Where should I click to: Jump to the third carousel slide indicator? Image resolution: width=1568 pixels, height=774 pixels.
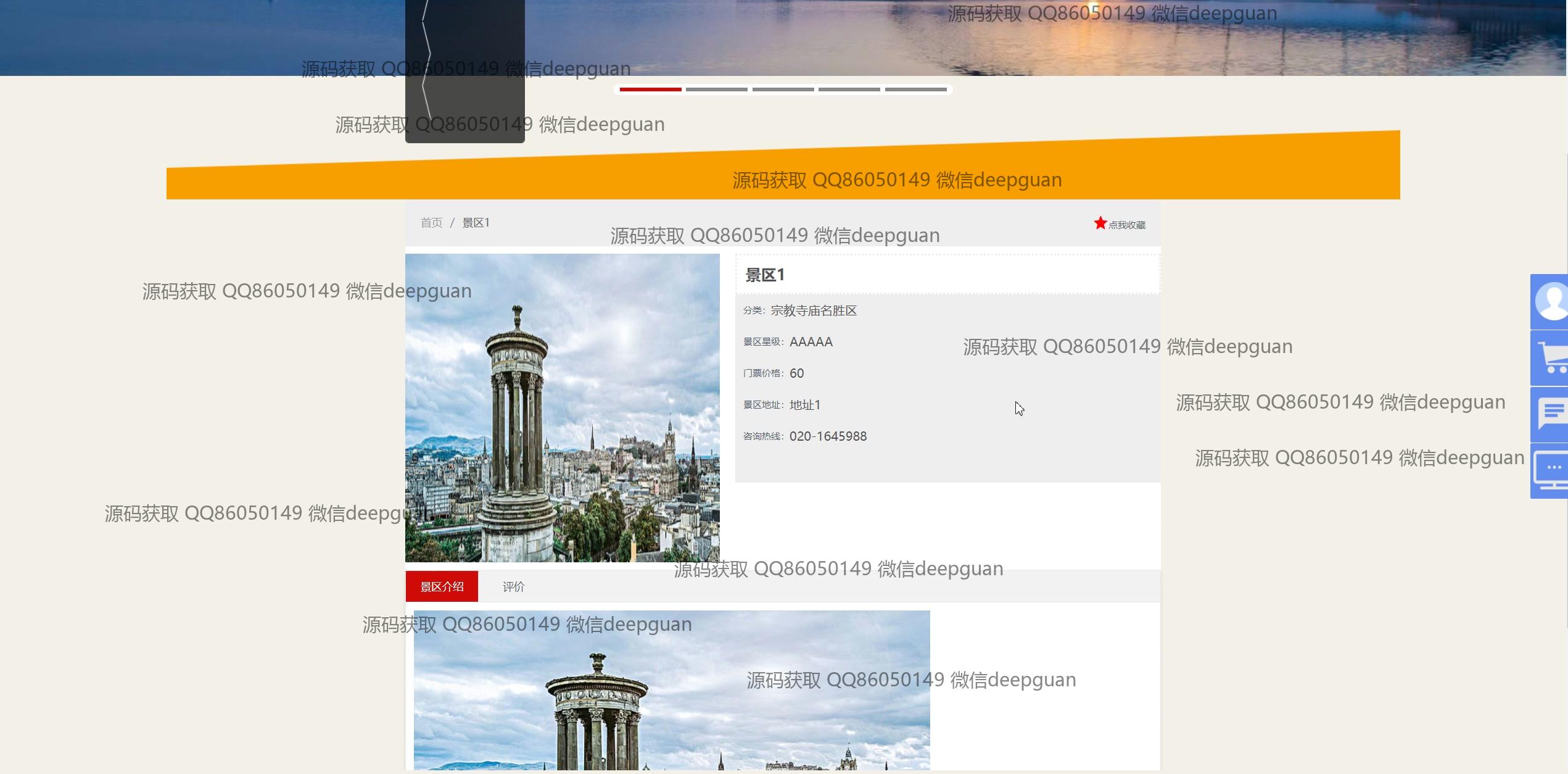coord(783,89)
